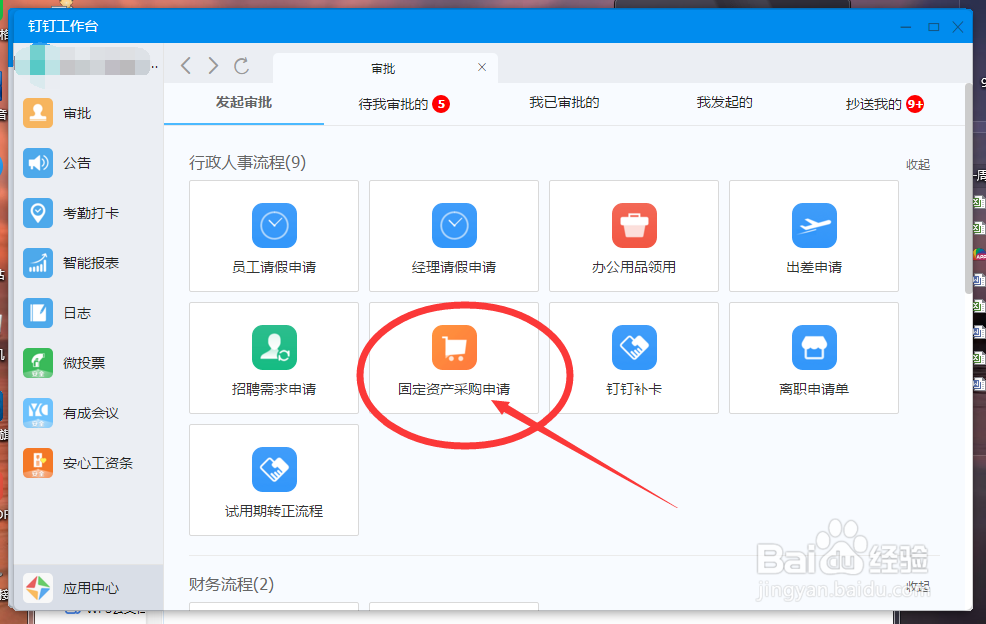Image resolution: width=986 pixels, height=624 pixels.
Task: Click the page refresh arrow
Action: (x=242, y=66)
